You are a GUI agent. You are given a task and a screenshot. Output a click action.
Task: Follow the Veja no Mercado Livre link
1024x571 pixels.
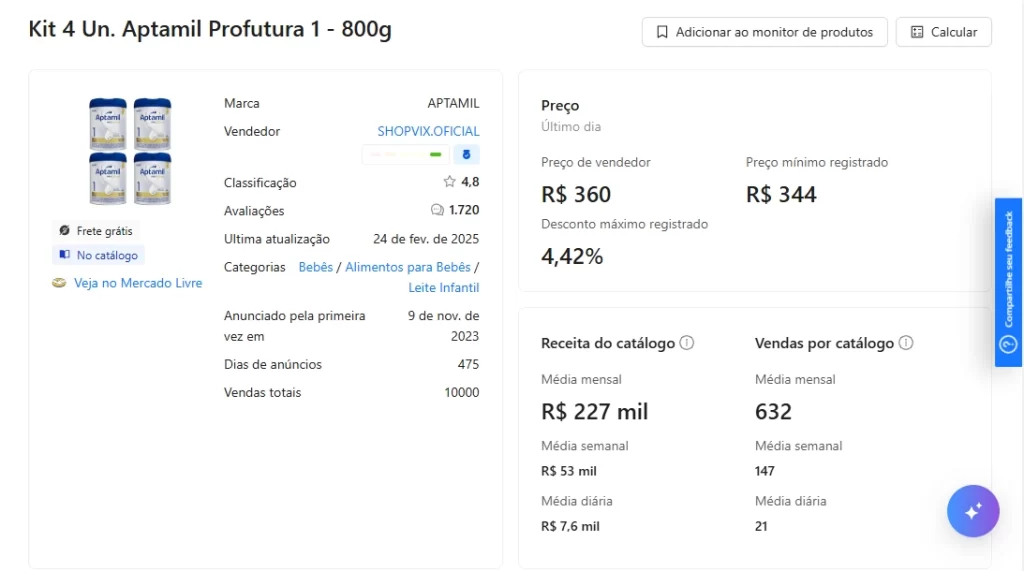pos(138,283)
